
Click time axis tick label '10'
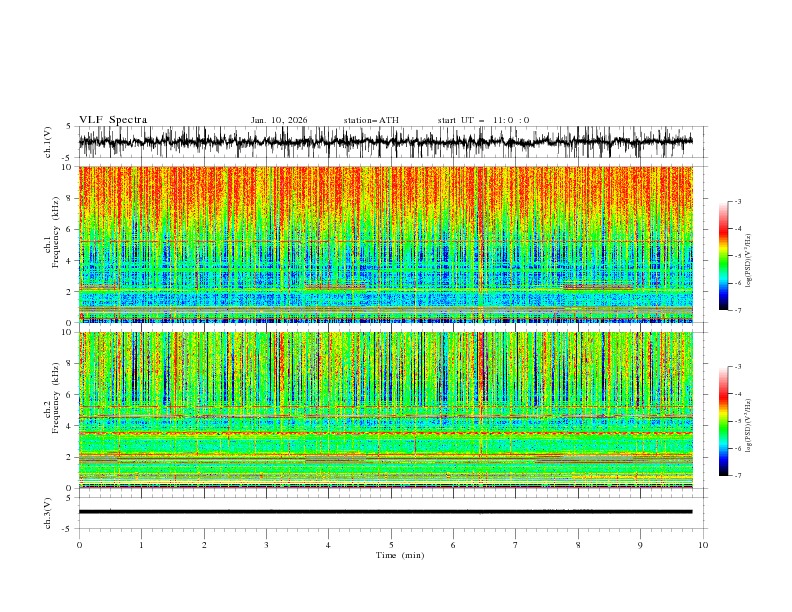703,545
